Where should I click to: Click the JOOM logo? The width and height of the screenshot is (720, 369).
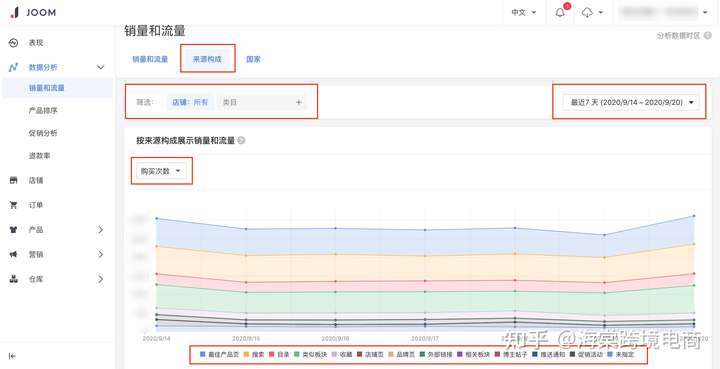(x=33, y=12)
